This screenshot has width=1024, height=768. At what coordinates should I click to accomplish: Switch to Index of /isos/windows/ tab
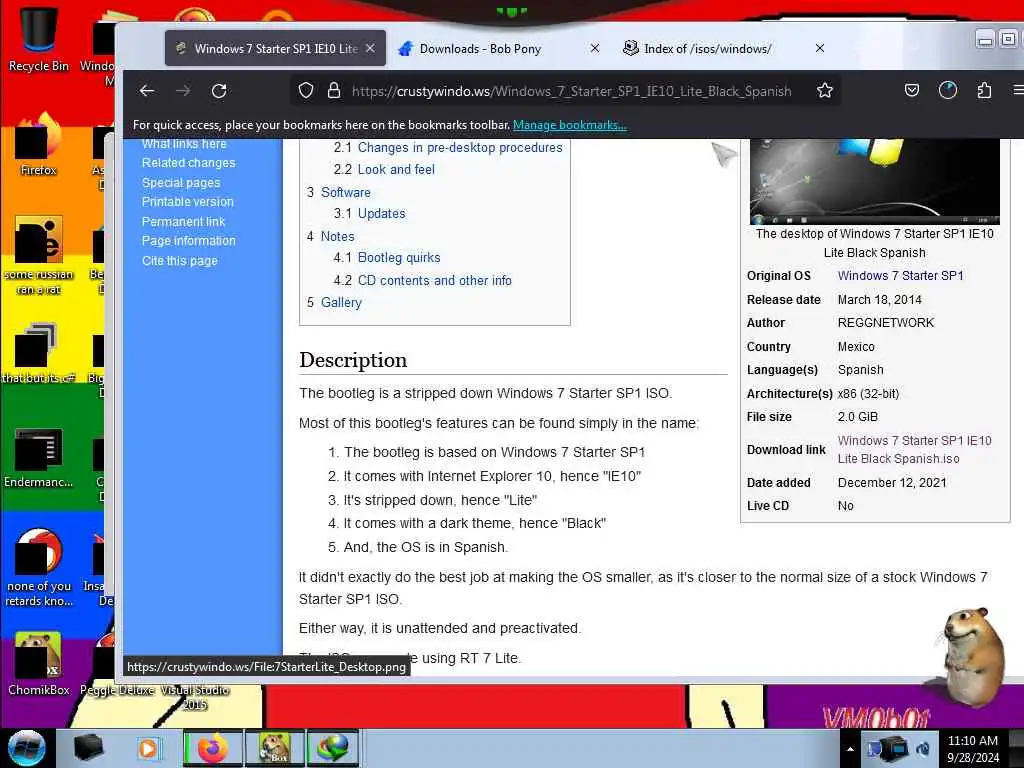point(707,48)
